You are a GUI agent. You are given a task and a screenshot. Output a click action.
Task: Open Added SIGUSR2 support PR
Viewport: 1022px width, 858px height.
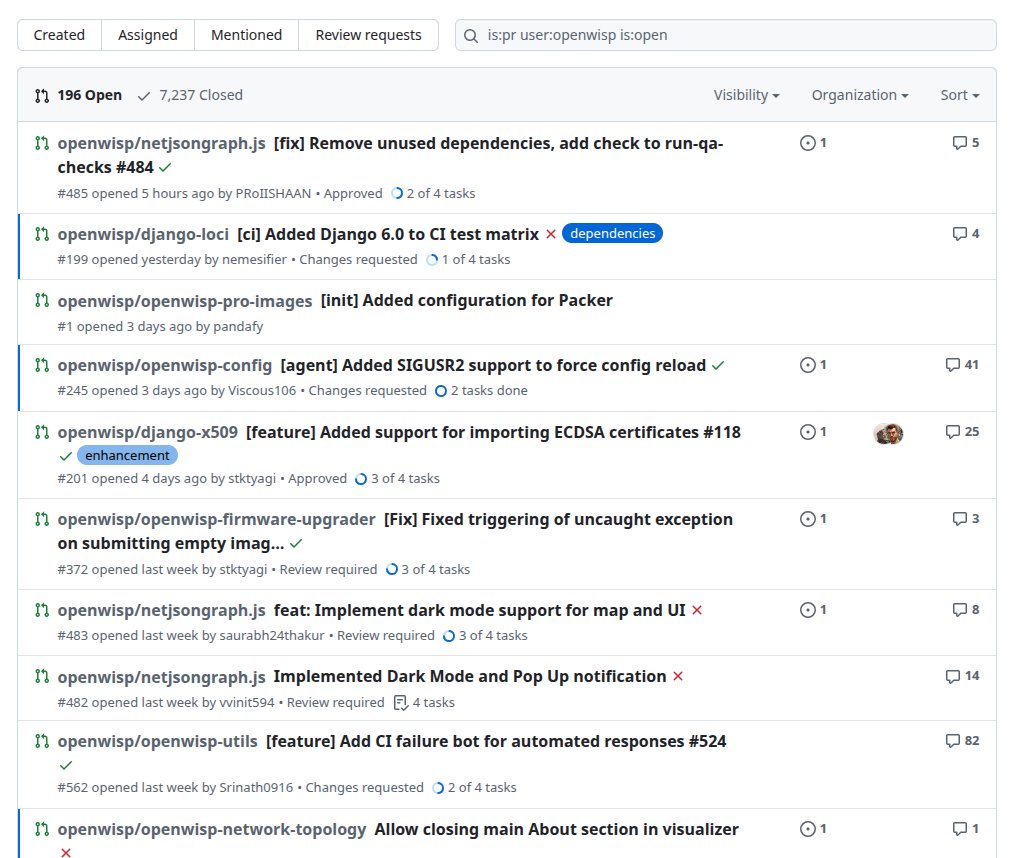[x=493, y=366]
